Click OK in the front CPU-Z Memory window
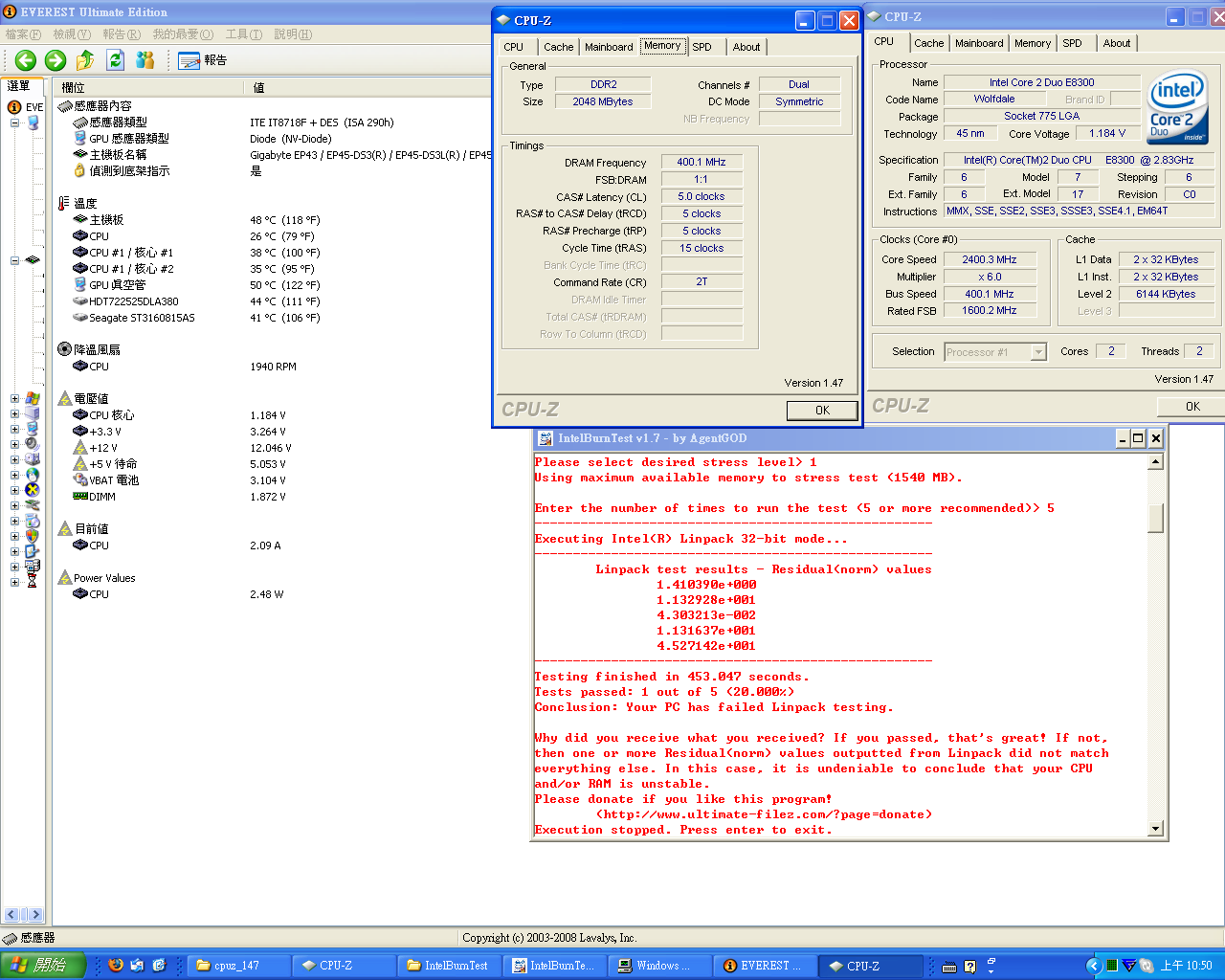 coord(822,410)
